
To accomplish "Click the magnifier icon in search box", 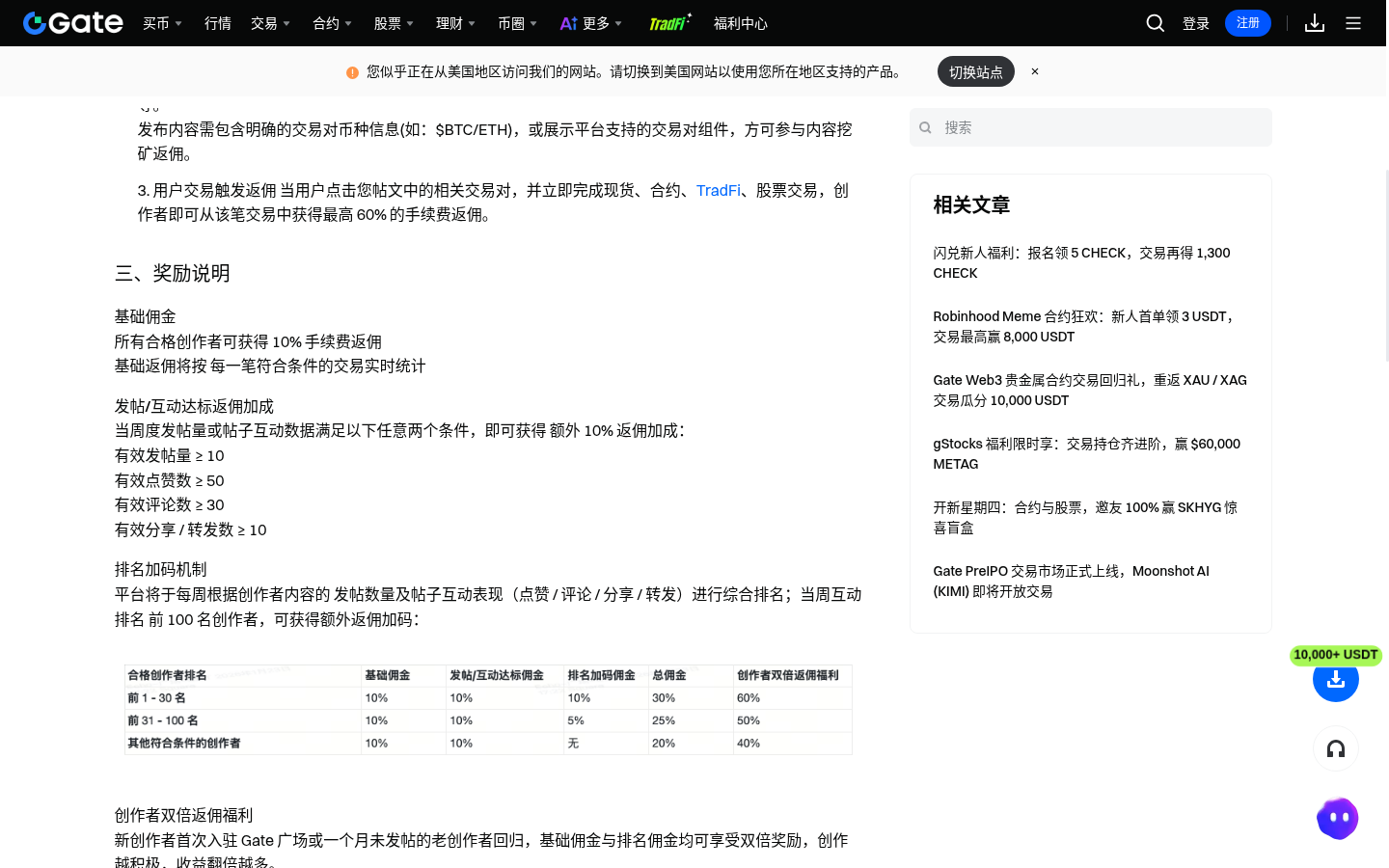I will pyautogui.click(x=925, y=127).
